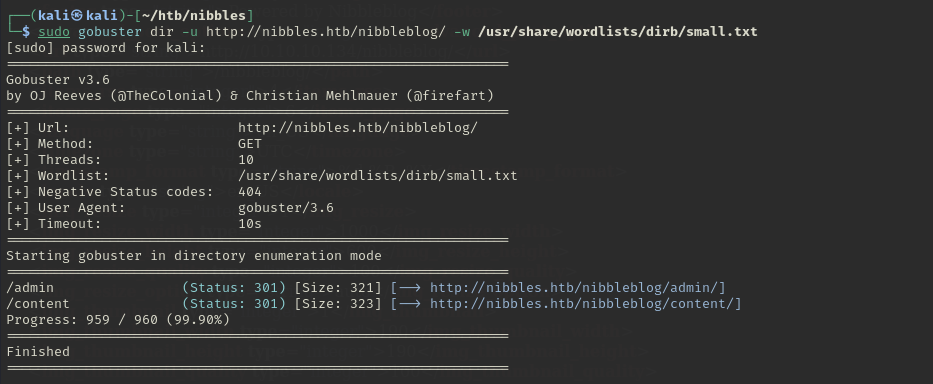933x384 pixels.
Task: Click the Url value http://nibbles.htb/nibbleblog/
Action: (358, 127)
